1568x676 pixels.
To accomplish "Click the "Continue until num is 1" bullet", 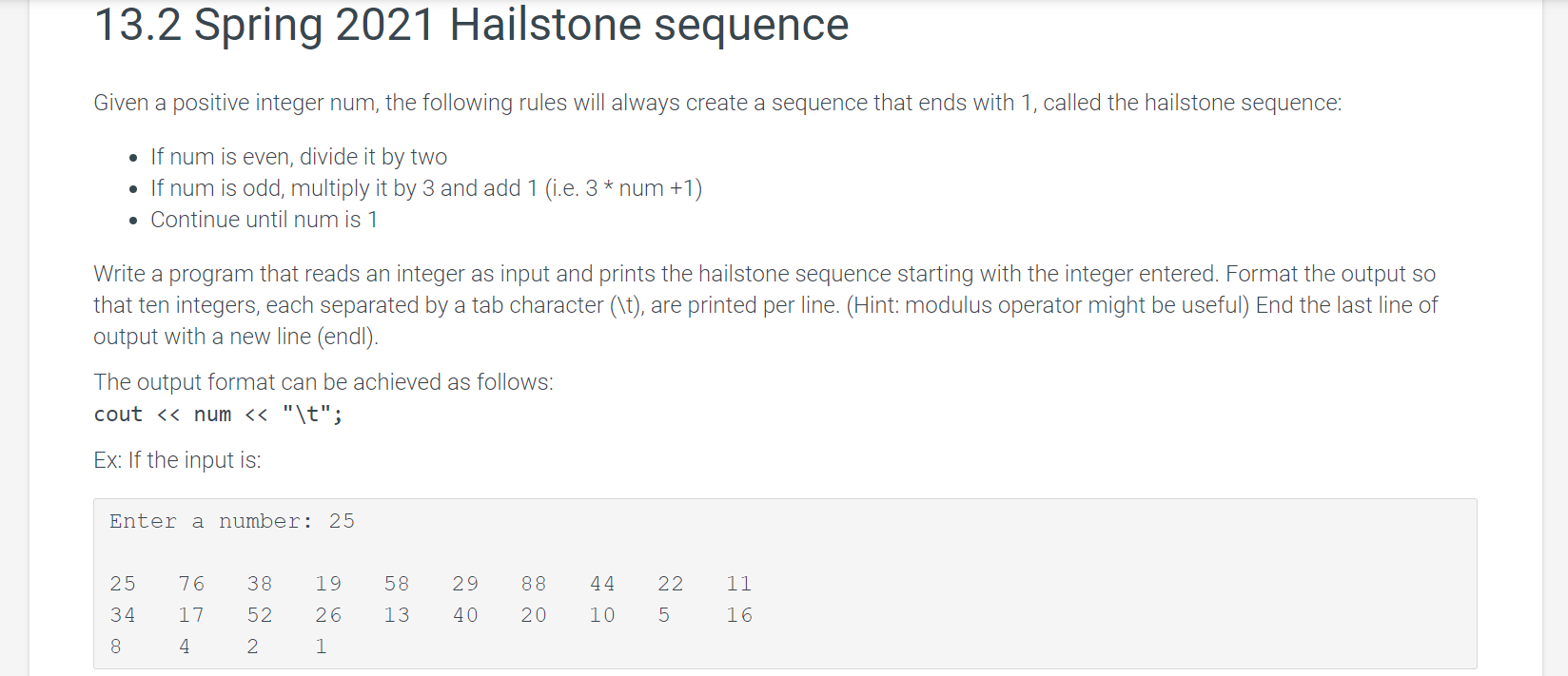I will 265,220.
